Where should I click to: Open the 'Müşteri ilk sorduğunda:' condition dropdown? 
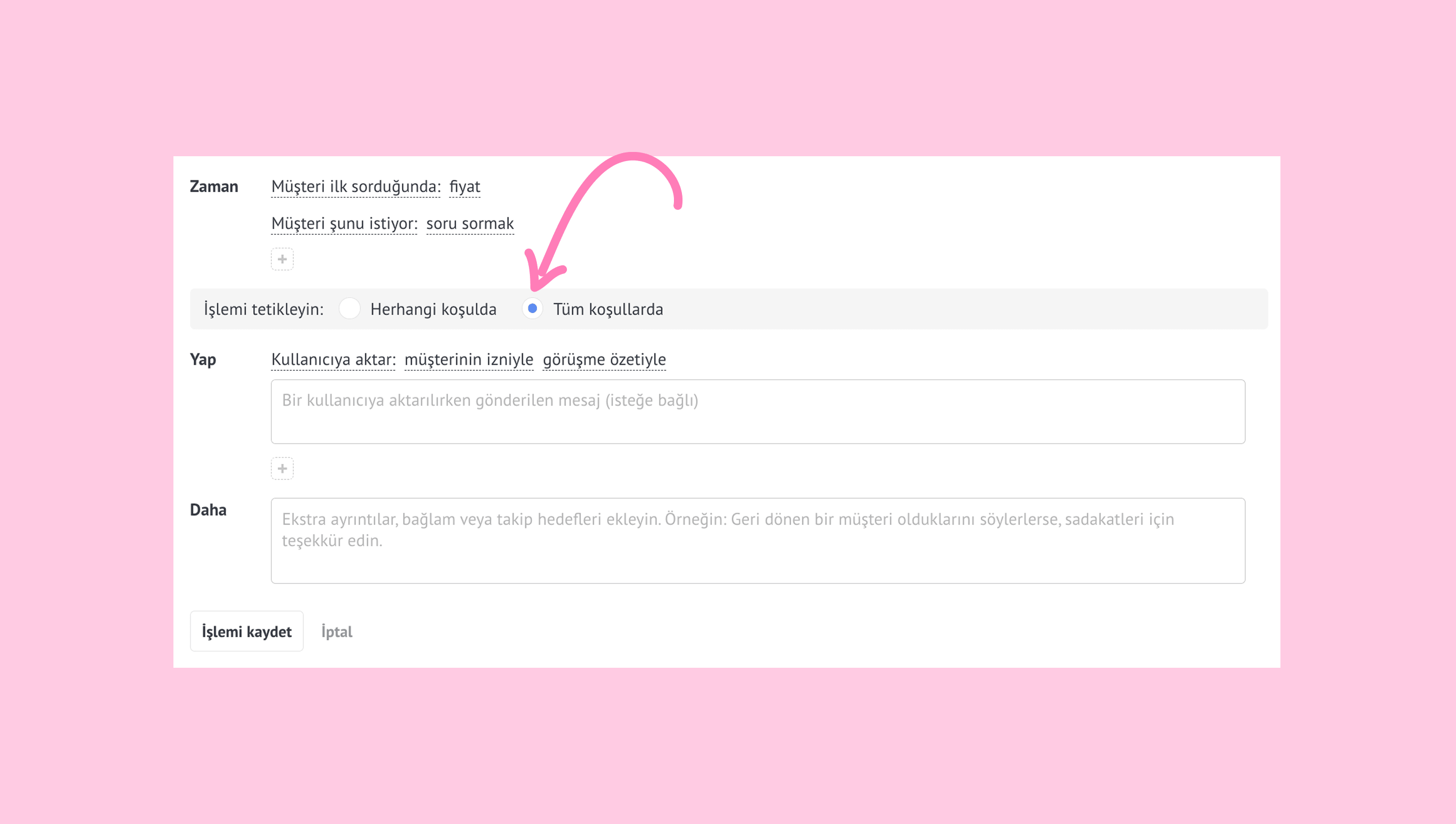coord(355,187)
